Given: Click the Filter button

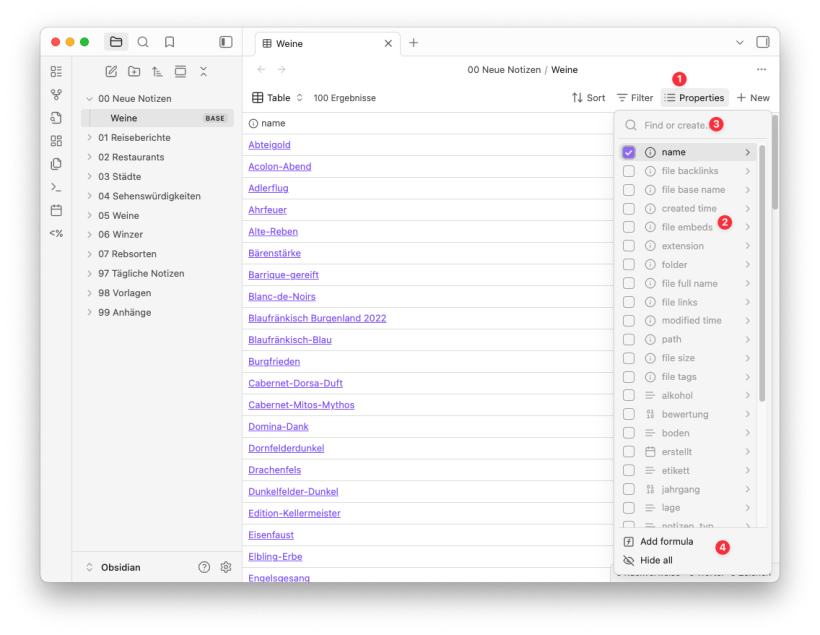Looking at the screenshot, I should 635,98.
